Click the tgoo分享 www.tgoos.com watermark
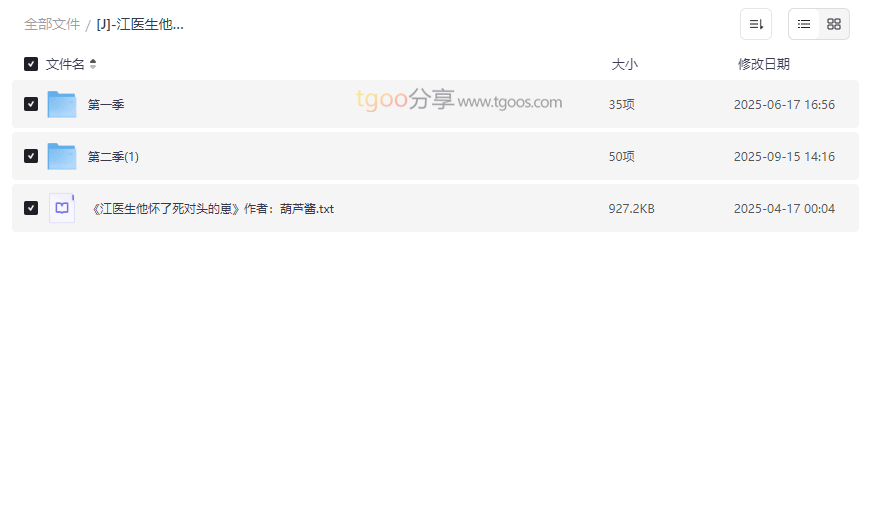The height and width of the screenshot is (514, 874). point(459,100)
